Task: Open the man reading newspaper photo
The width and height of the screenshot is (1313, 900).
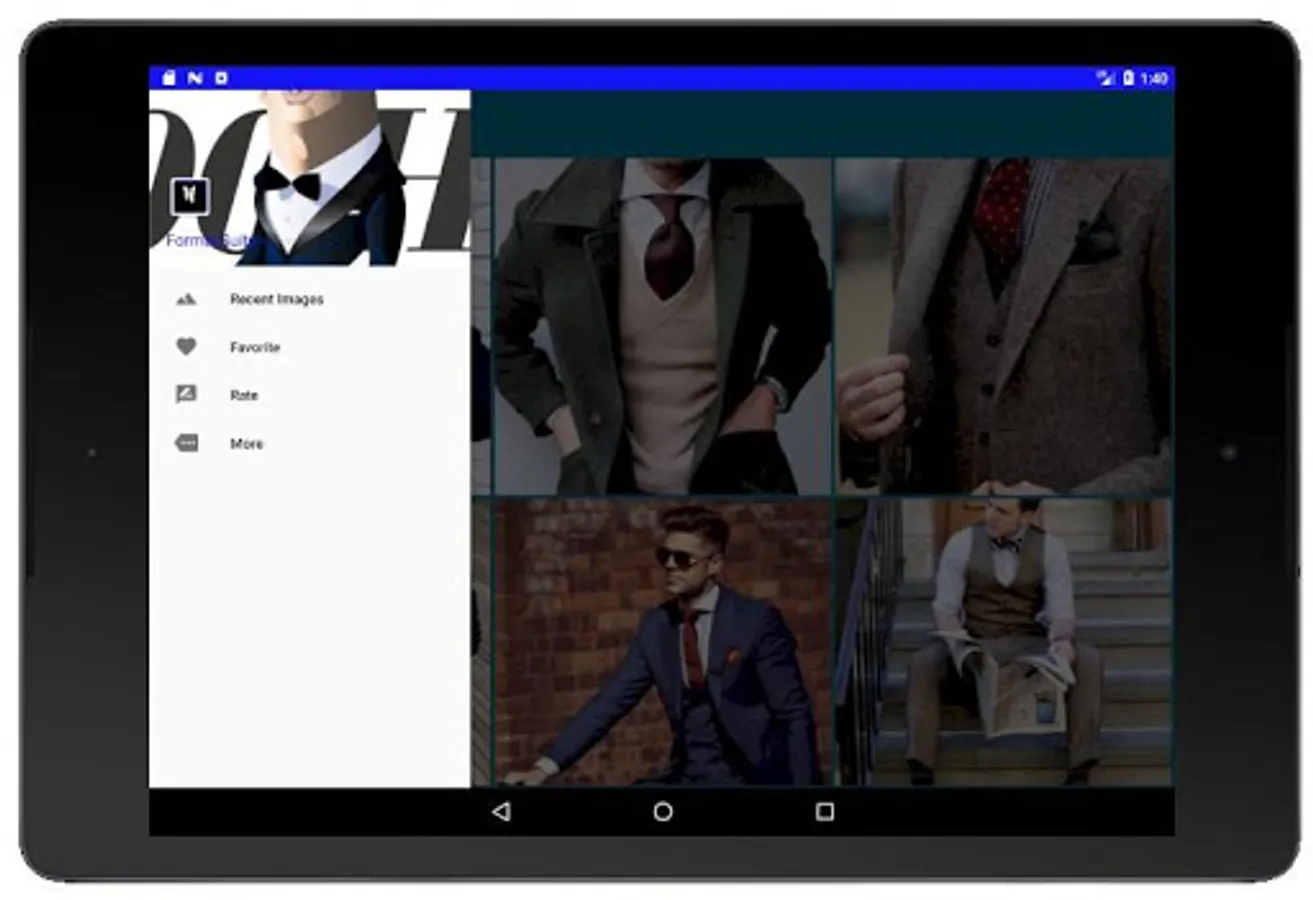Action: coord(1004,643)
